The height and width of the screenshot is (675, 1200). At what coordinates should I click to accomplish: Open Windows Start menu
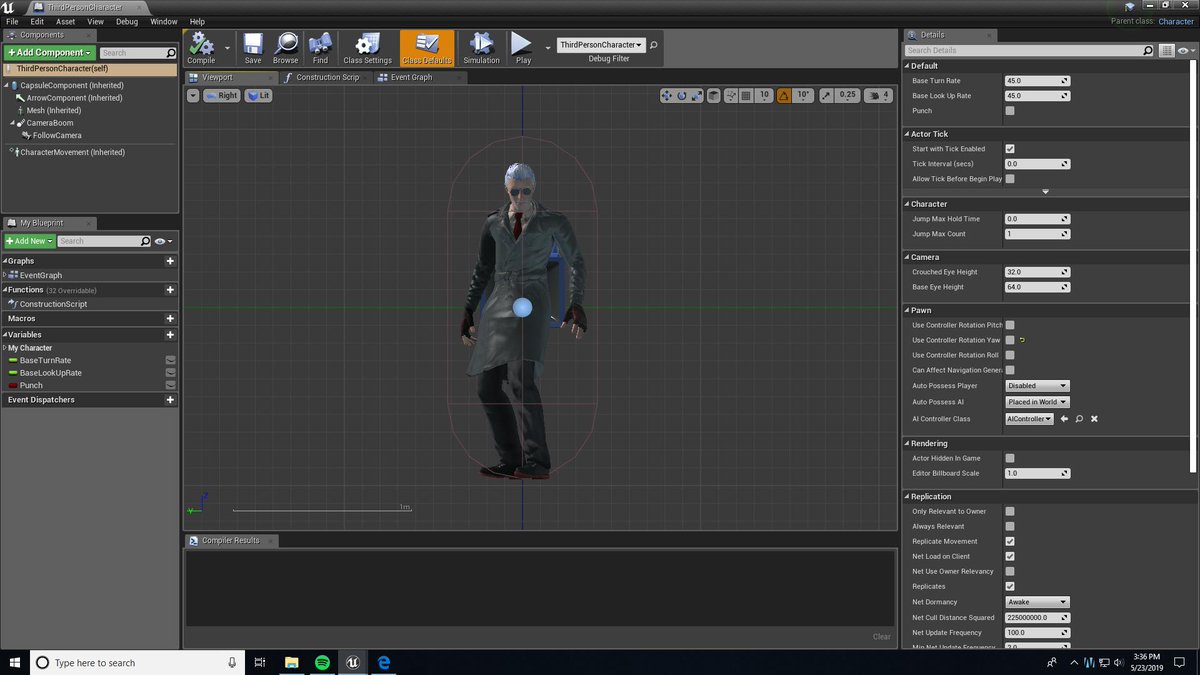pyautogui.click(x=14, y=662)
